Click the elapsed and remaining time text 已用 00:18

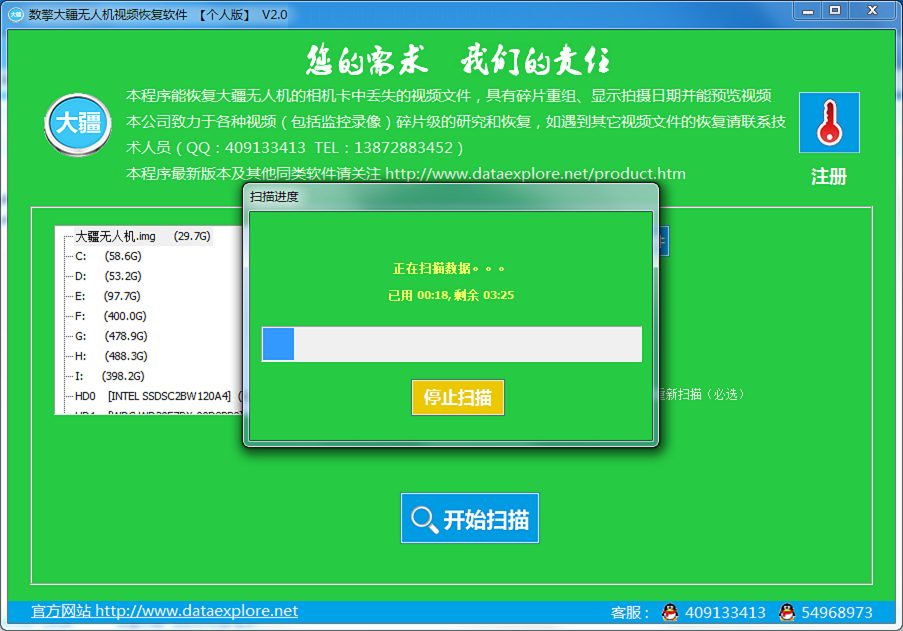tap(451, 295)
